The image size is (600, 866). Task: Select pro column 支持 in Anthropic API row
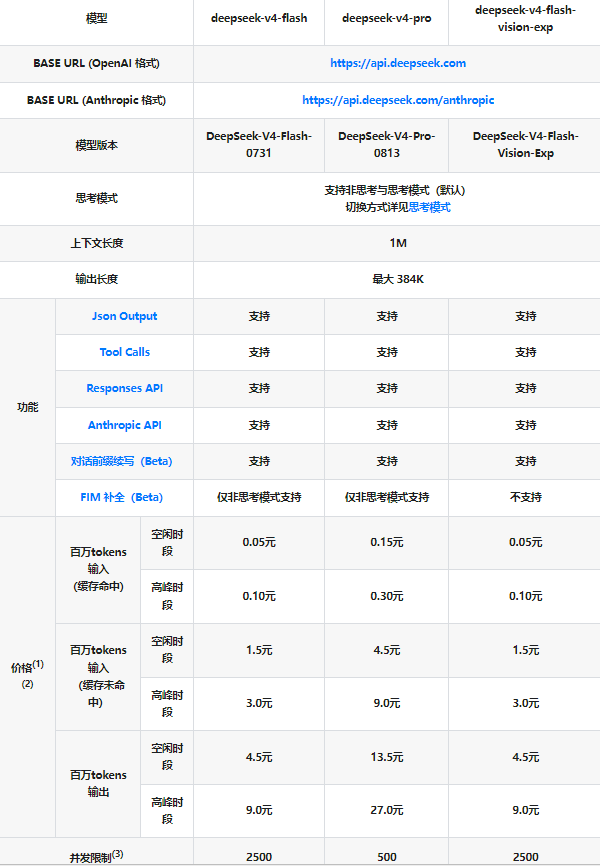[x=387, y=425]
